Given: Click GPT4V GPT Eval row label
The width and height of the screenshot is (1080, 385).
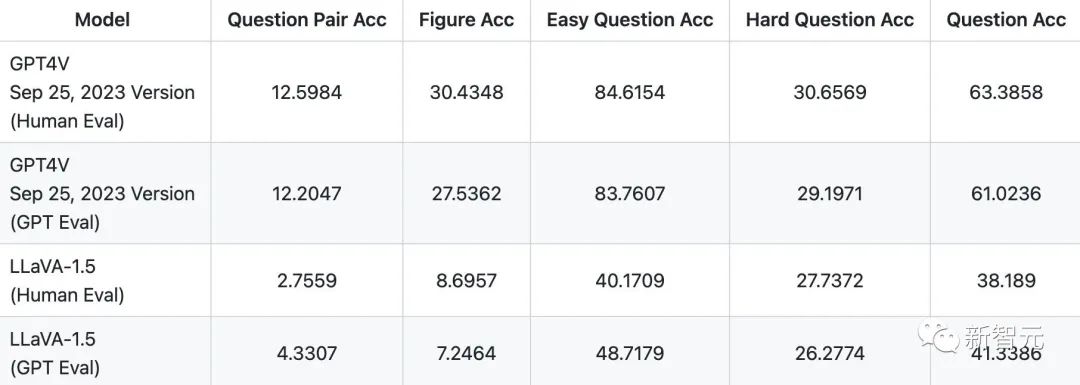Looking at the screenshot, I should [x=102, y=194].
